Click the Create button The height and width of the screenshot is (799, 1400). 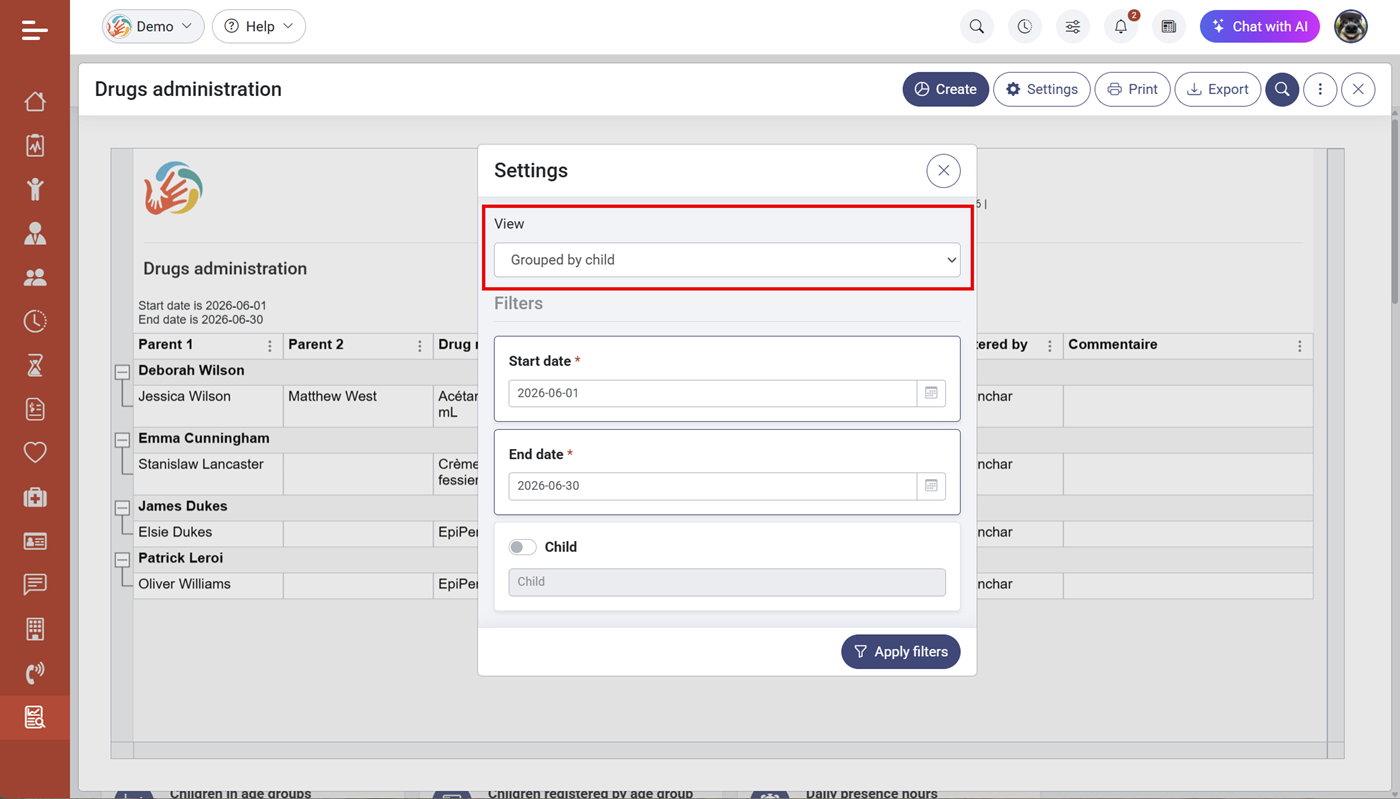(x=946, y=89)
